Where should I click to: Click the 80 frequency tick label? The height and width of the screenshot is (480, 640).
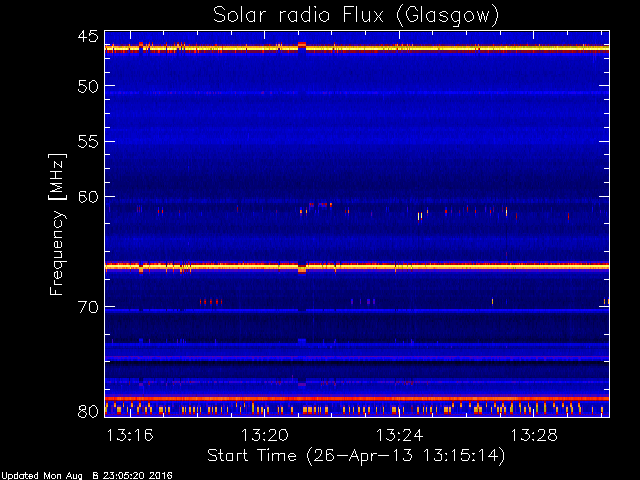[x=88, y=411]
